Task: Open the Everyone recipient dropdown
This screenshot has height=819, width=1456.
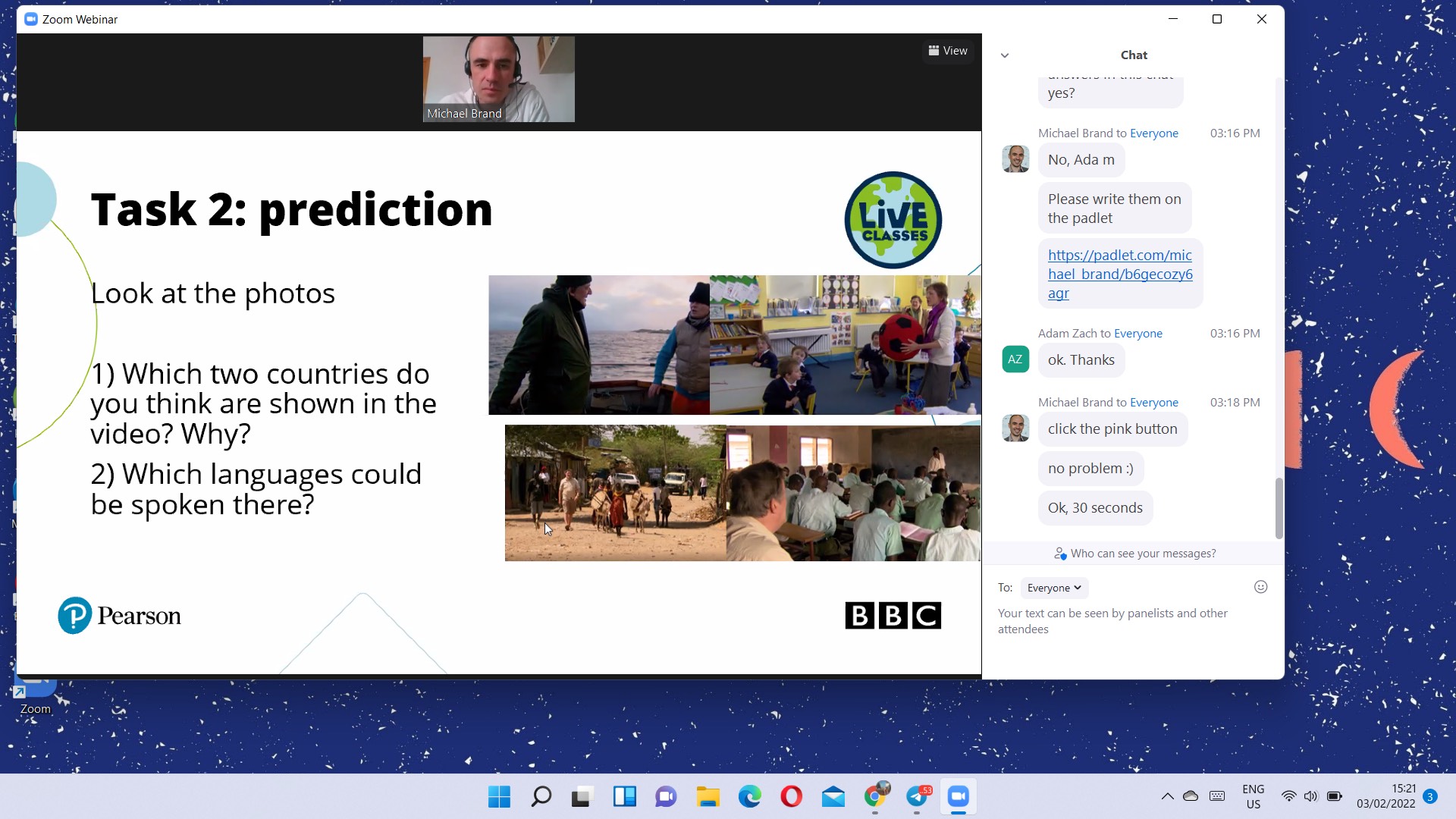Action: (x=1053, y=588)
